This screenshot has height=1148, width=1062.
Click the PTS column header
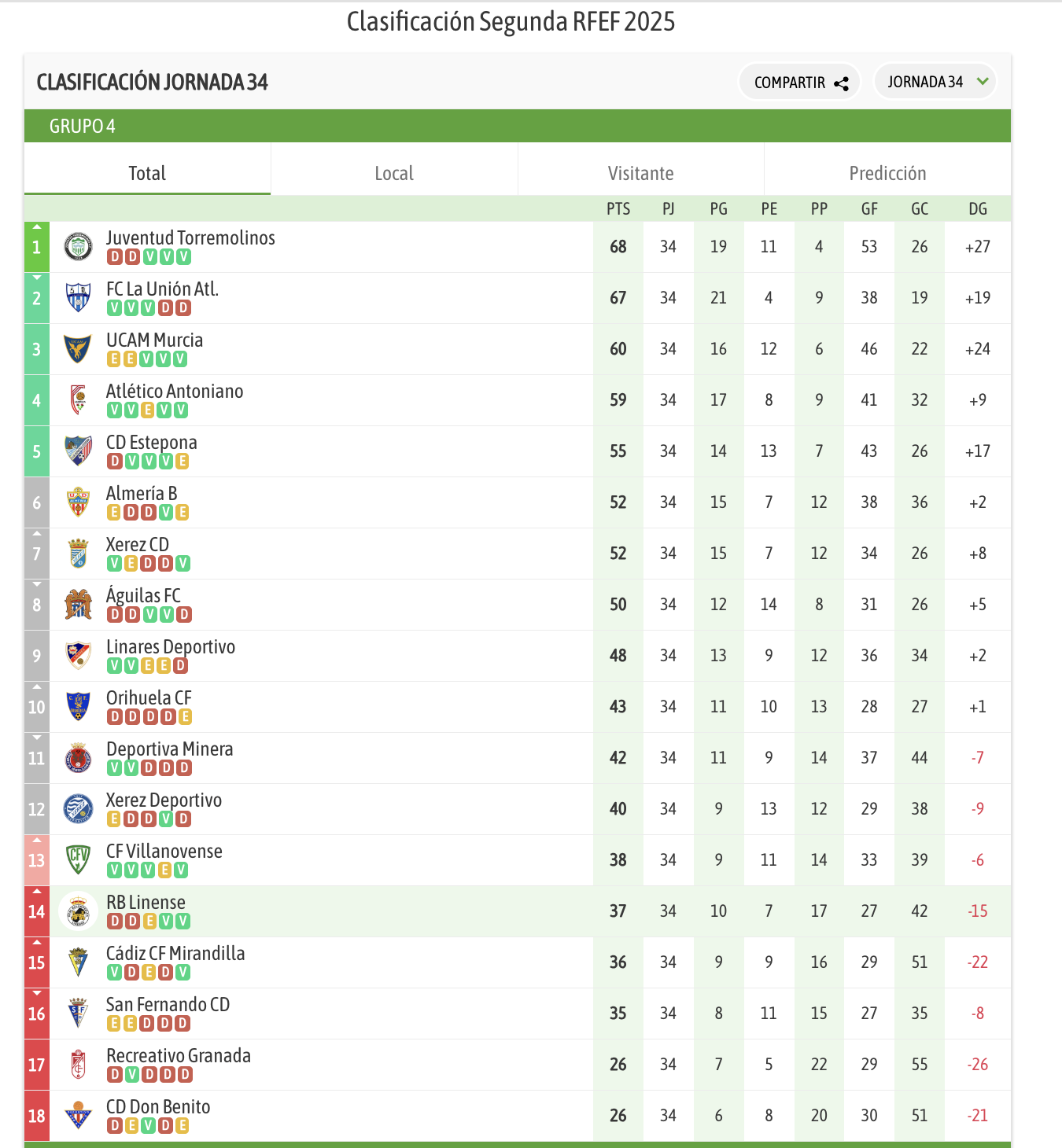click(618, 209)
